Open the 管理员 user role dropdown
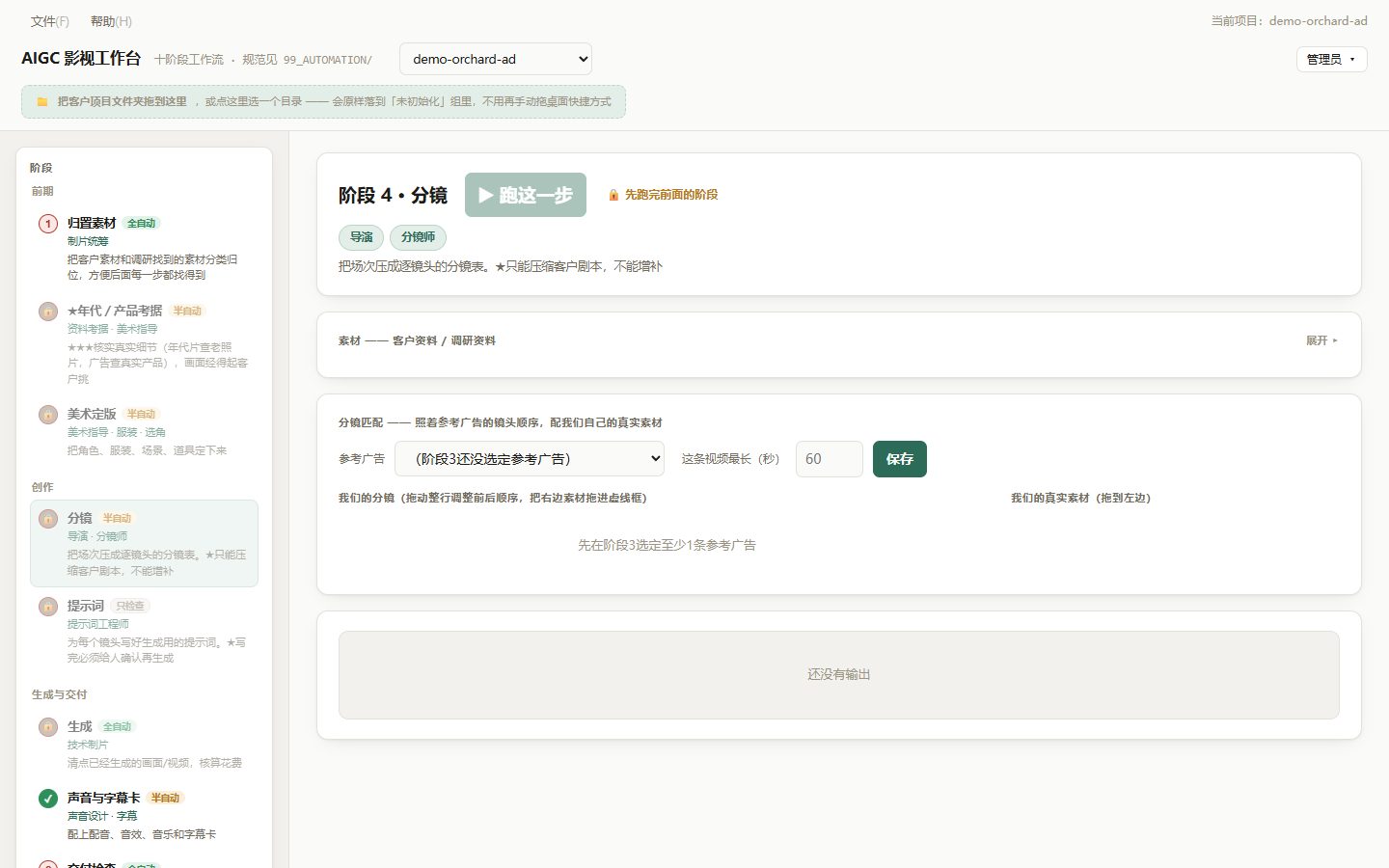The image size is (1389, 868). 1331,59
